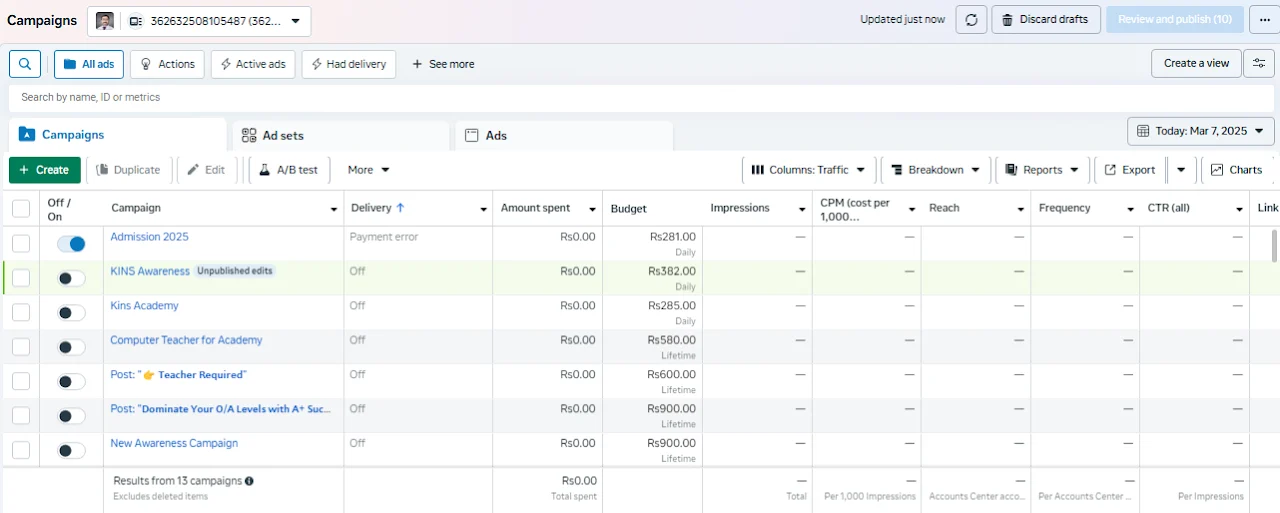
Task: Click the green Create button
Action: [45, 170]
